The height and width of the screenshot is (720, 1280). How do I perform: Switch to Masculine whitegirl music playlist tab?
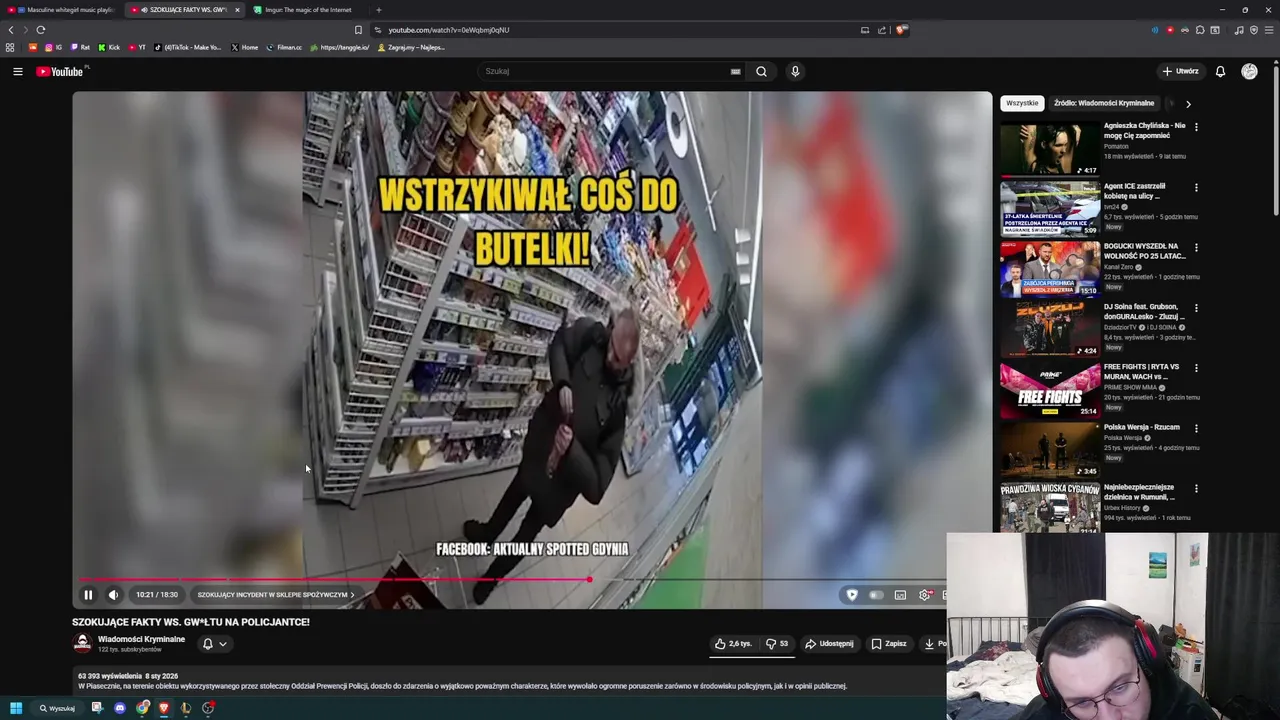click(62, 10)
